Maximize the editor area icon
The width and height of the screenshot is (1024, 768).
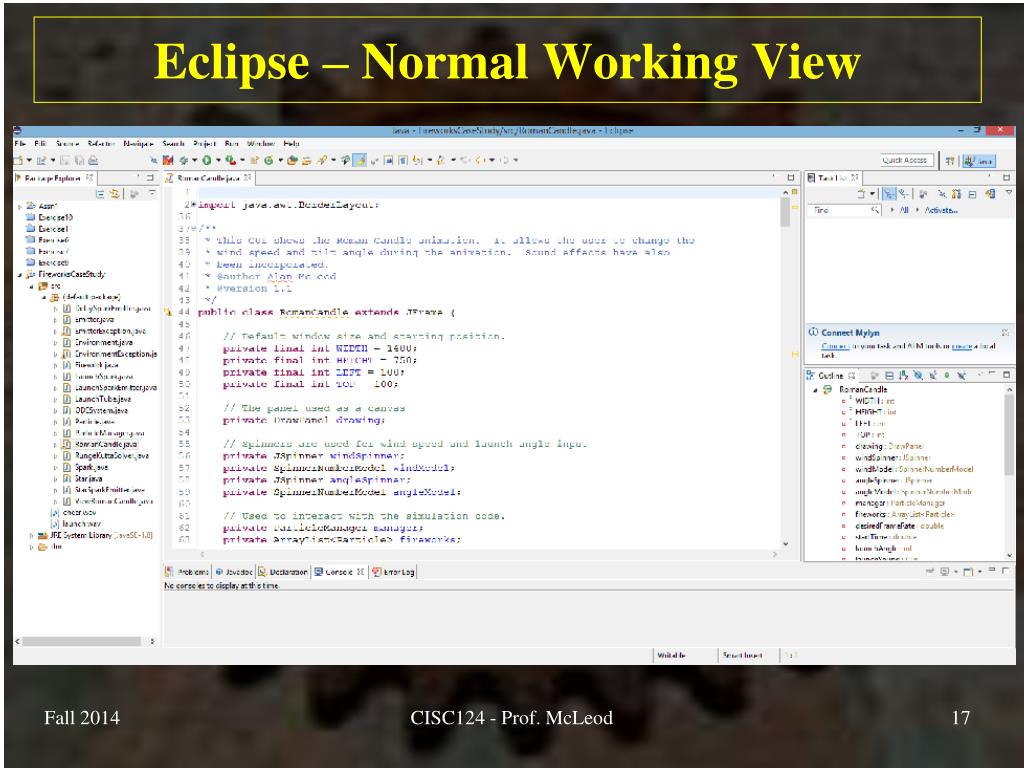(791, 178)
